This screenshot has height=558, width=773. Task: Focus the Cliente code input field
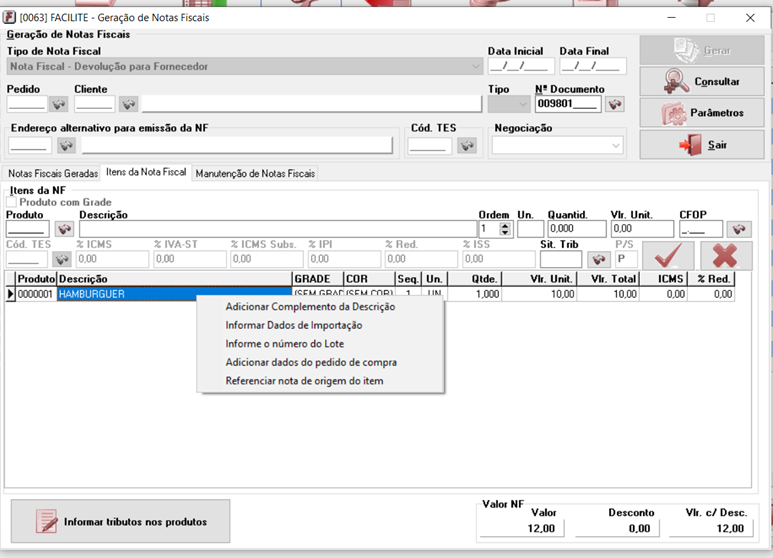point(95,104)
